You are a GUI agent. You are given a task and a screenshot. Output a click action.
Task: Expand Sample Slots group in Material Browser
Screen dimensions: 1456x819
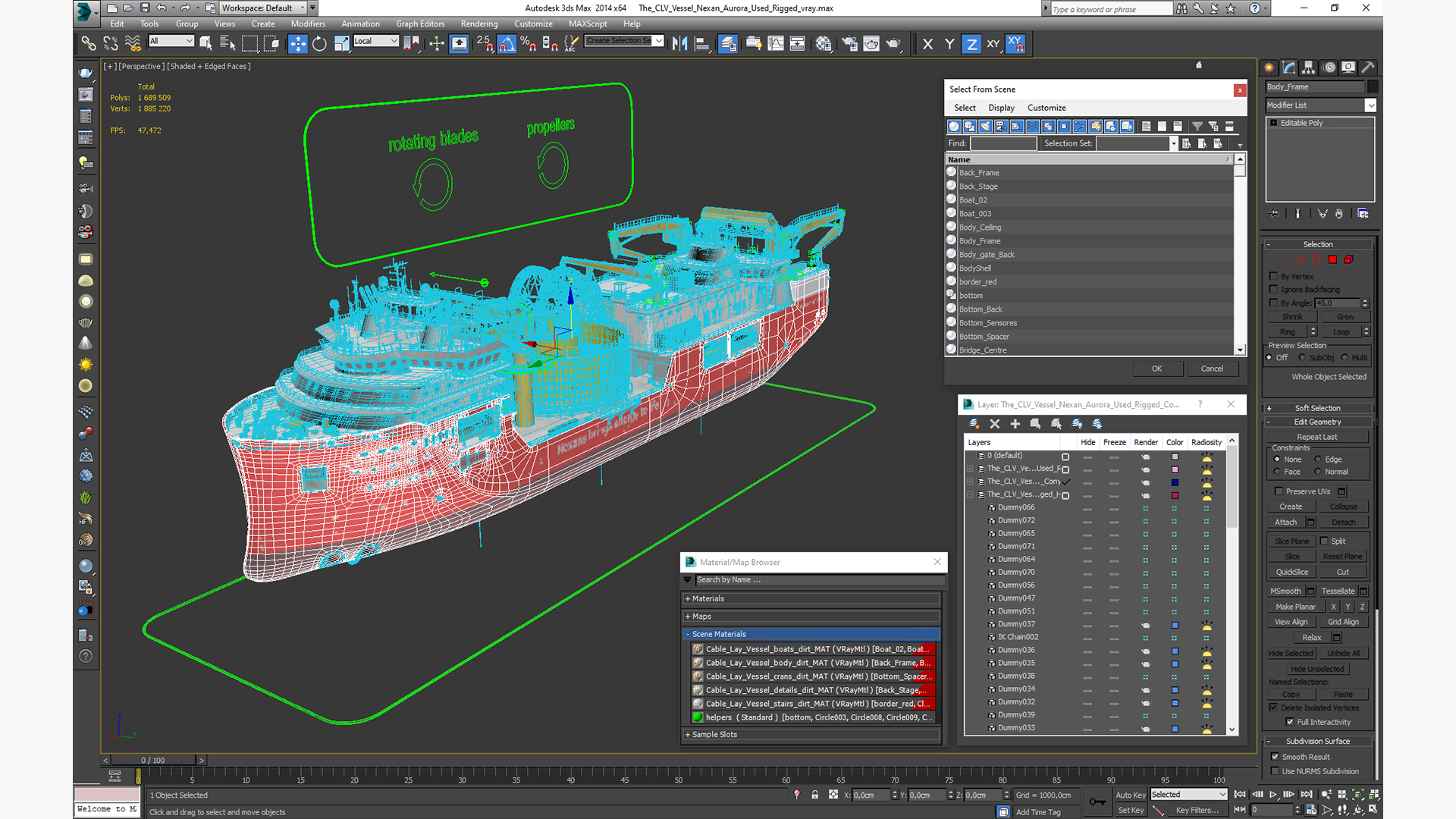(x=811, y=735)
